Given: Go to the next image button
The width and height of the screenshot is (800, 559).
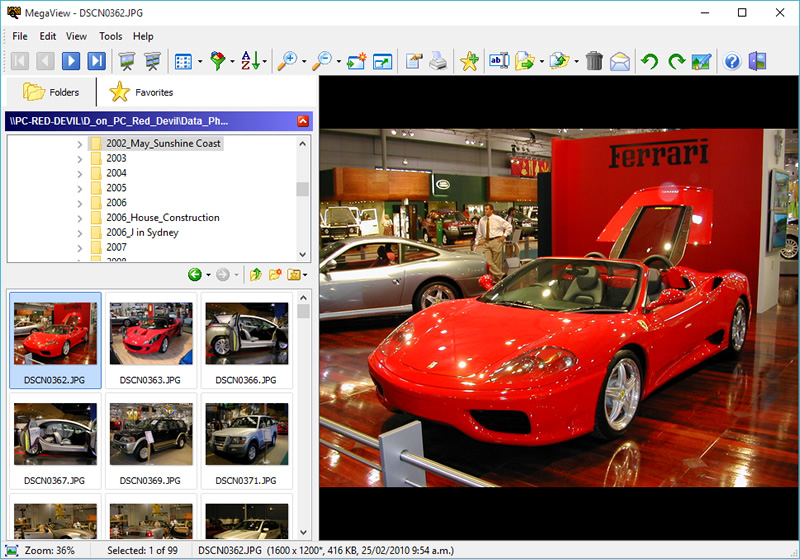Looking at the screenshot, I should (x=71, y=61).
